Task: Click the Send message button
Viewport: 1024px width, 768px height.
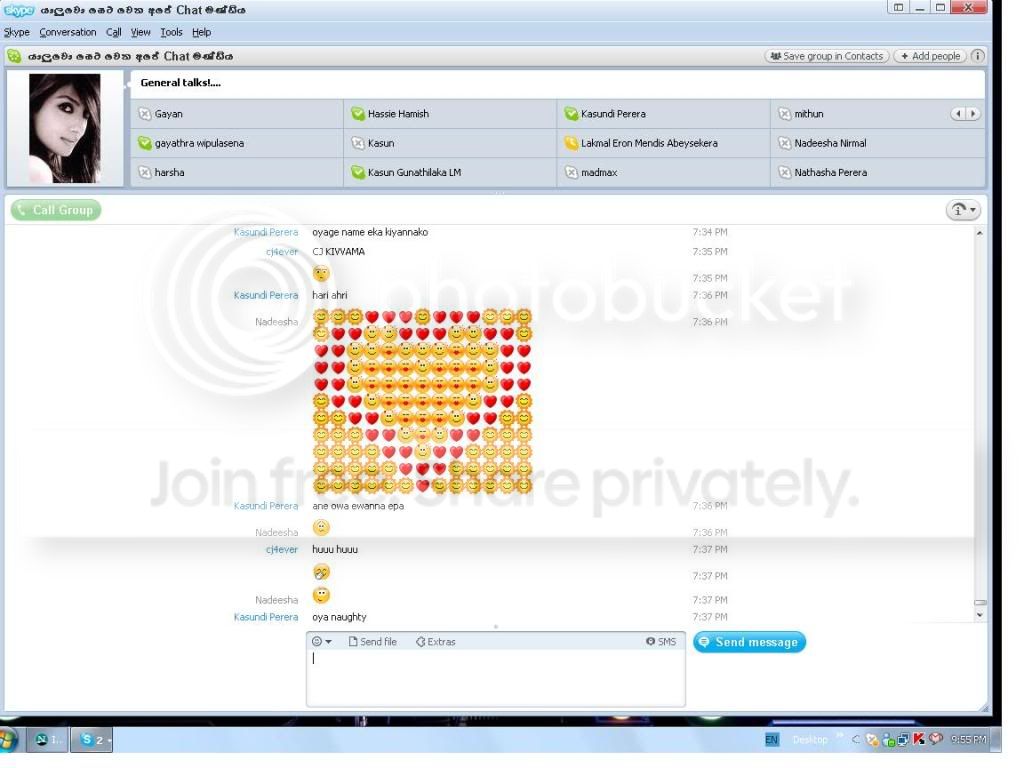Action: 749,642
